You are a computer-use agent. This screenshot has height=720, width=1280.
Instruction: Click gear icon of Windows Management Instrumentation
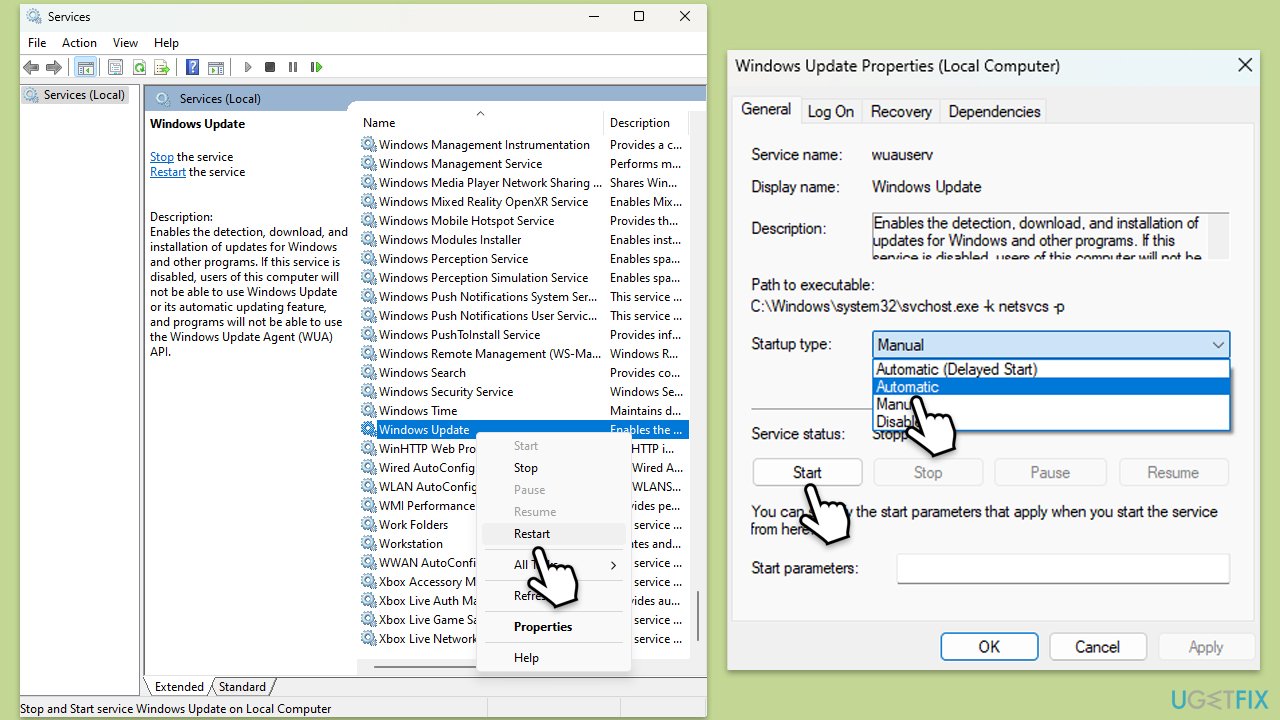point(369,145)
